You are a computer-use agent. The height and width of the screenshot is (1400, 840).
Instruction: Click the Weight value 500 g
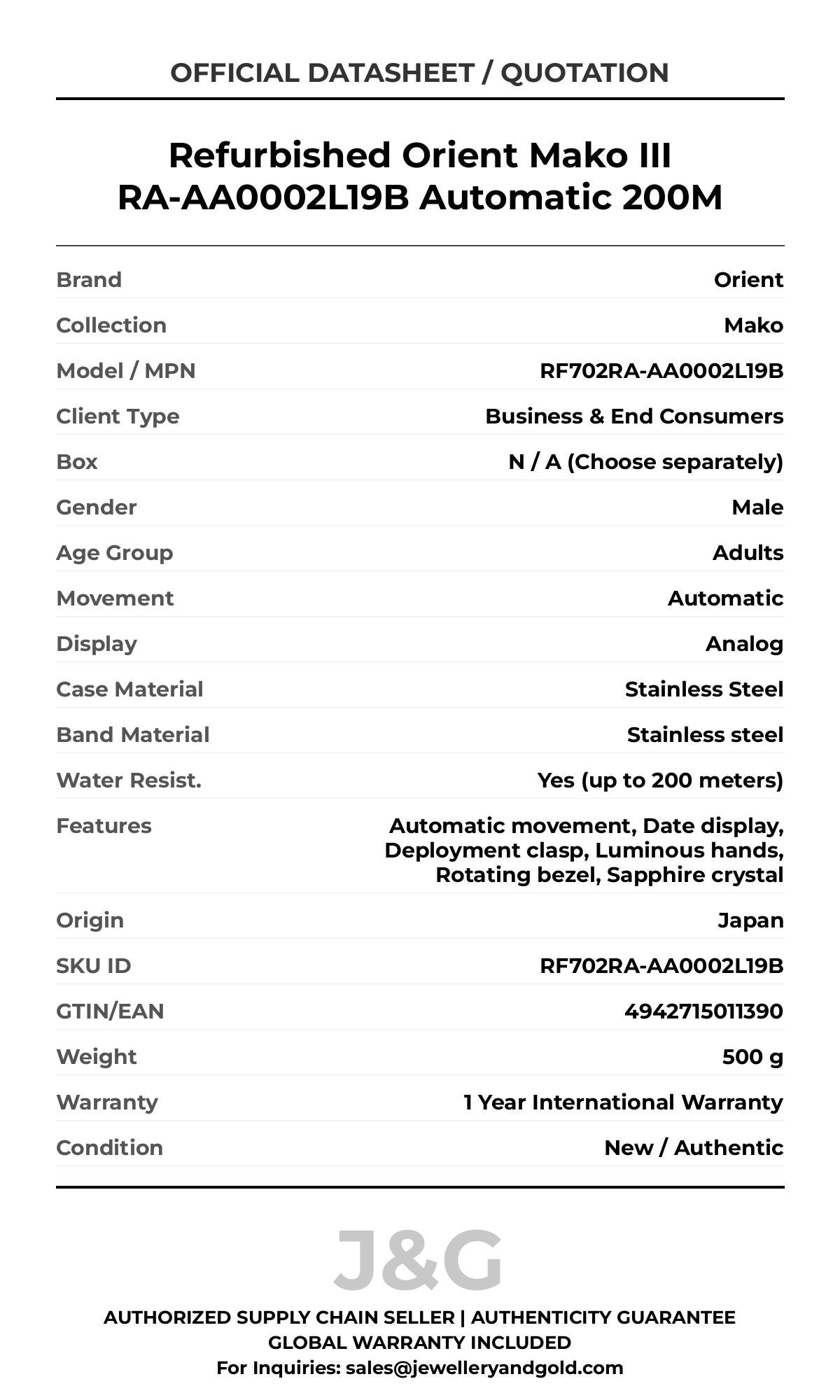point(752,1057)
